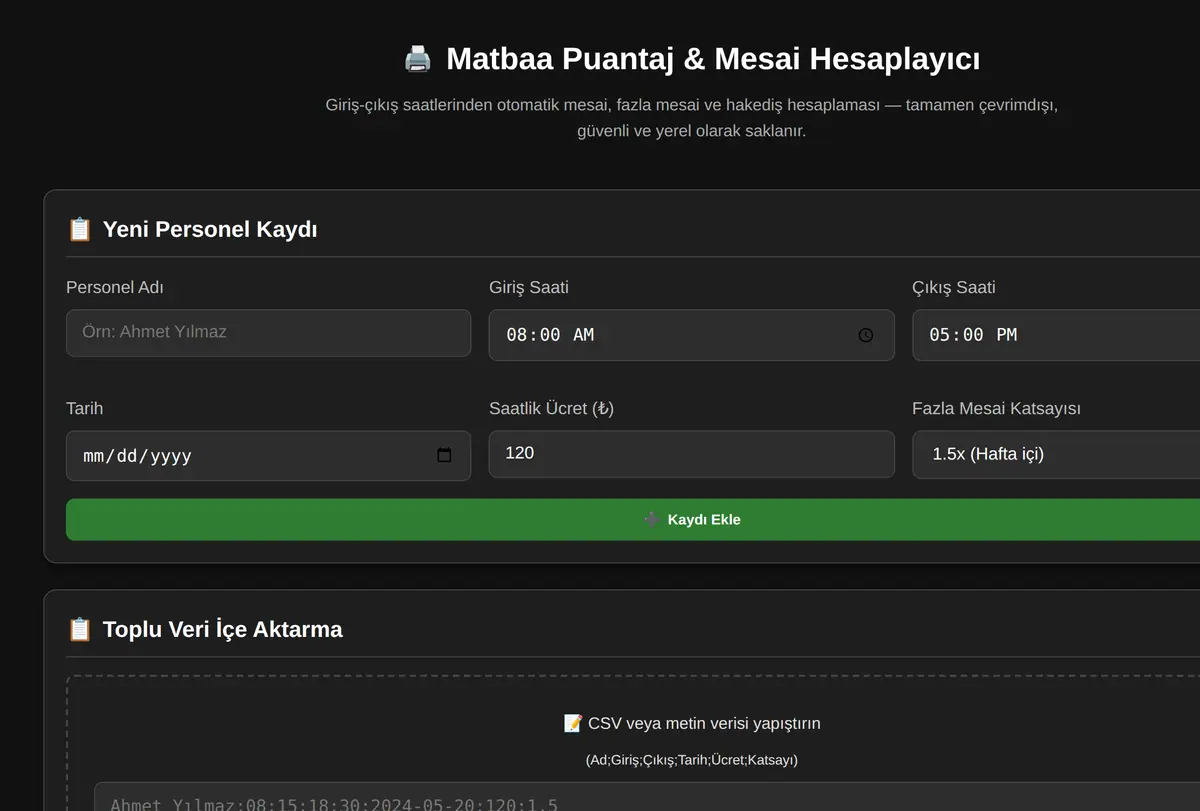Click the Tarih date input
Screen dimensions: 1200x811
[x=268, y=456]
